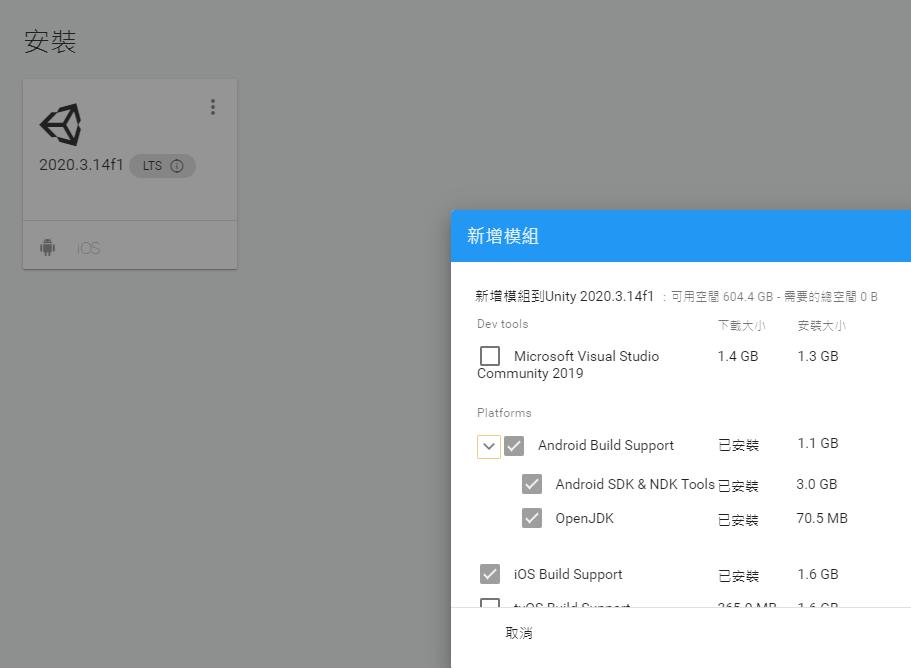Click the 2020.3.14f1 version text on the card
Image resolution: width=911 pixels, height=668 pixels.
point(81,165)
